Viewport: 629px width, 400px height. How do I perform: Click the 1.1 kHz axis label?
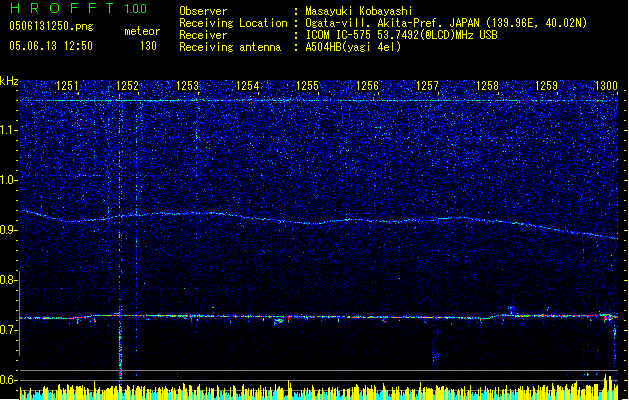click(9, 130)
